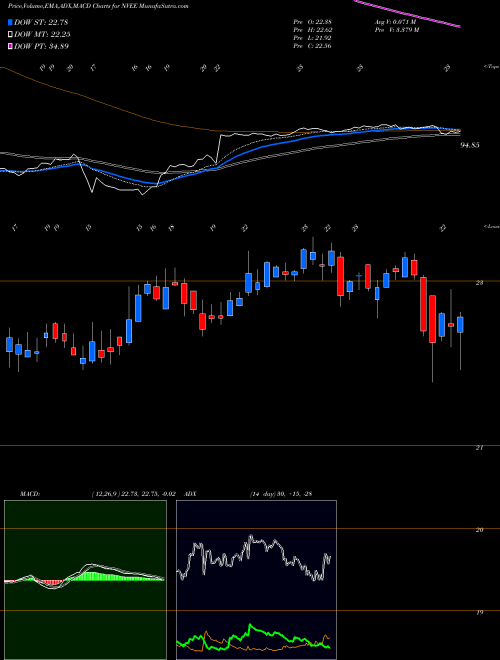Click the 'Avg V: 0.071 M' volume text
This screenshot has width=500, height=660.
[396, 22]
